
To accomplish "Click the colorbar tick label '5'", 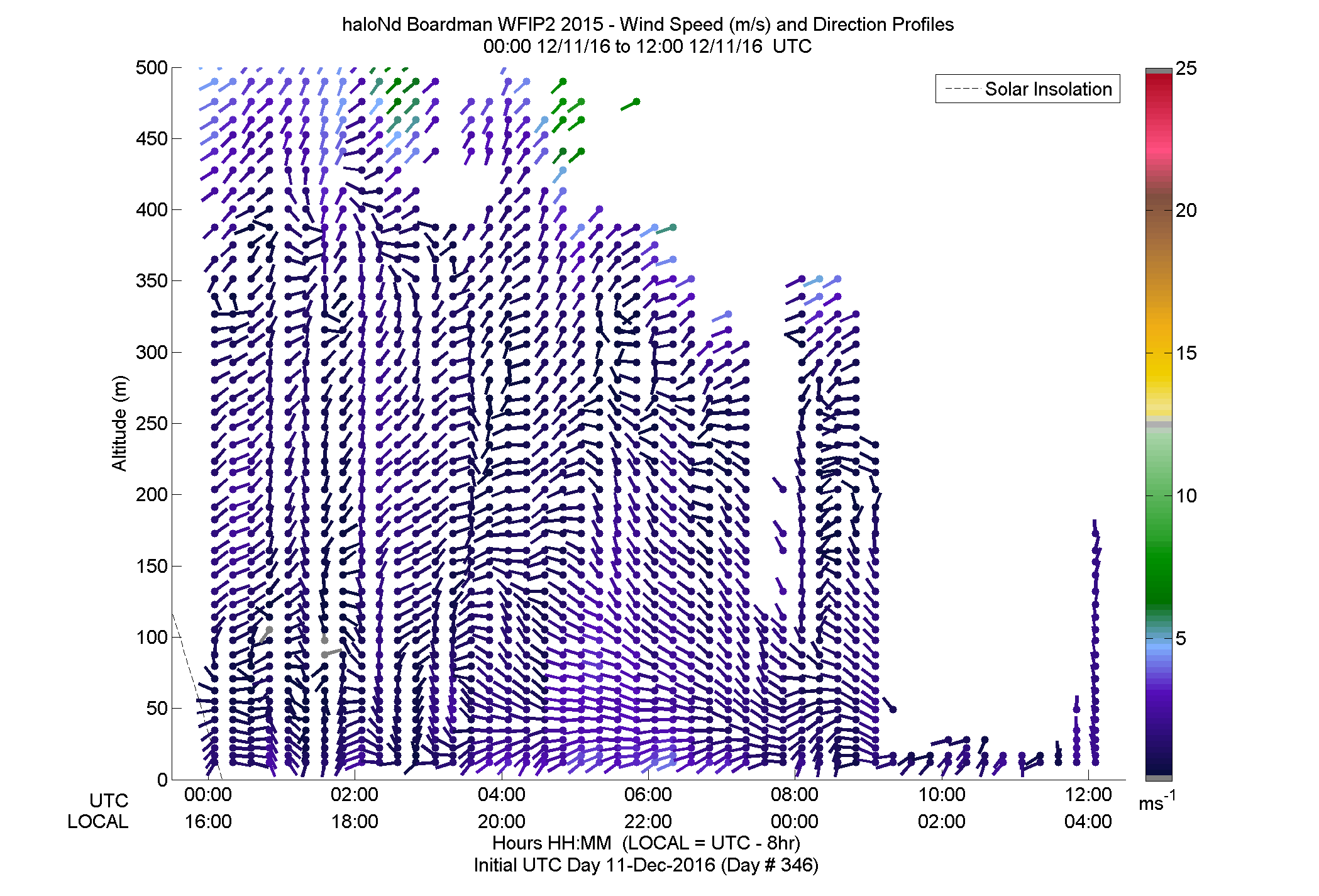I will click(x=1181, y=639).
